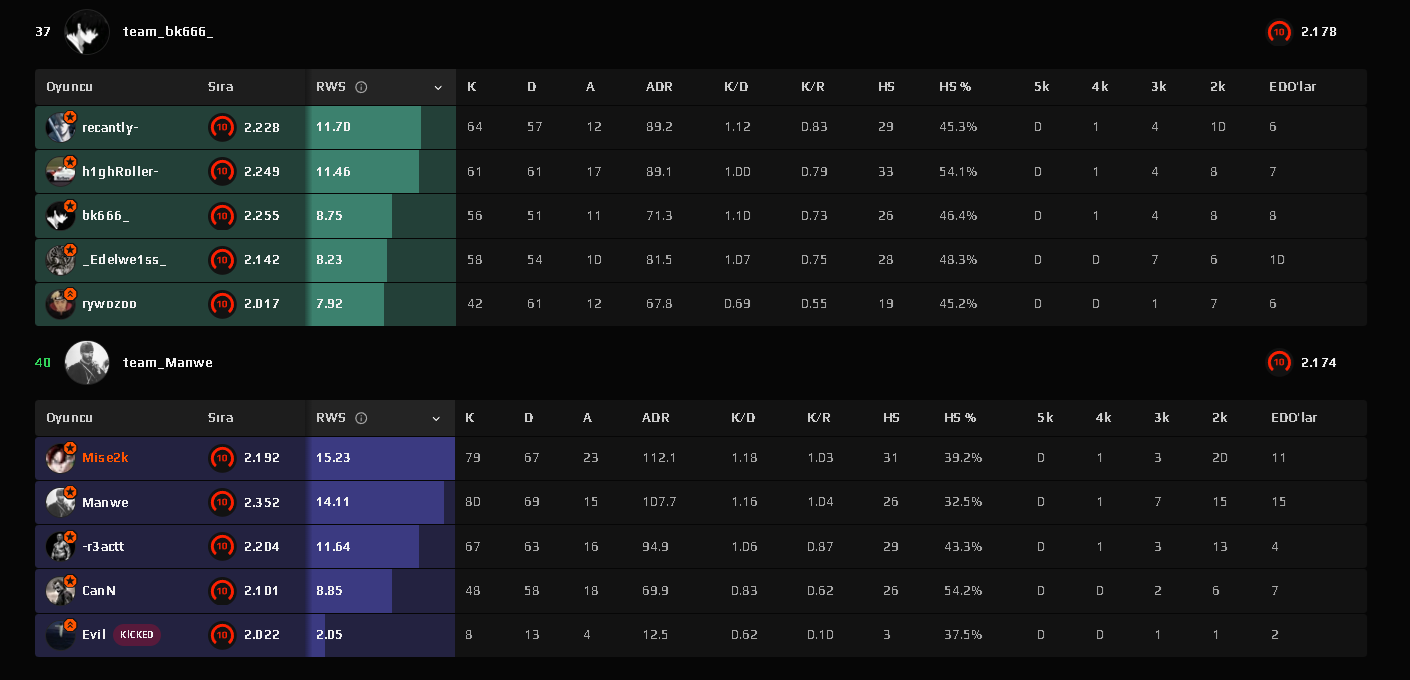Expand the RWS sort arrow in the top table

click(438, 88)
